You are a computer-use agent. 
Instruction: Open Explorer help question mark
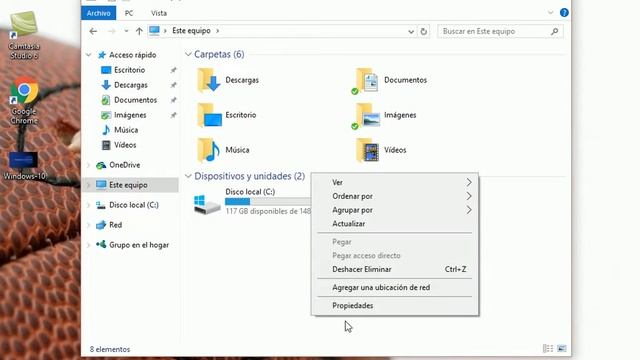tap(564, 13)
